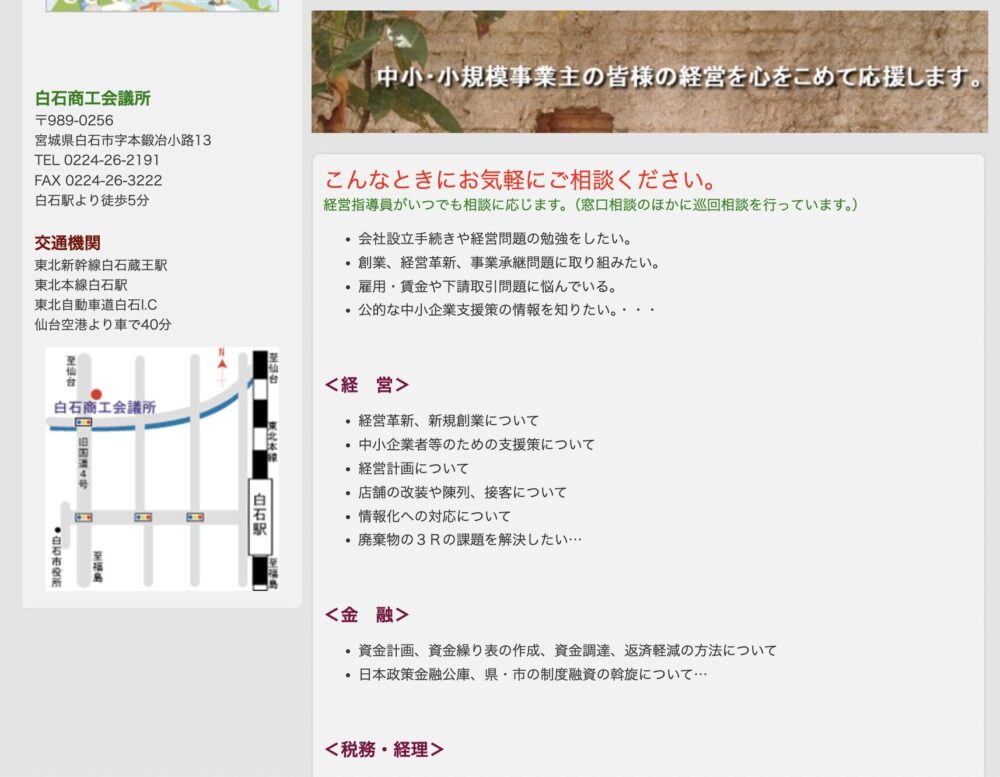Click bullet 店舗の改装や陳列、接客について
The width and height of the screenshot is (1000, 777).
tap(462, 492)
